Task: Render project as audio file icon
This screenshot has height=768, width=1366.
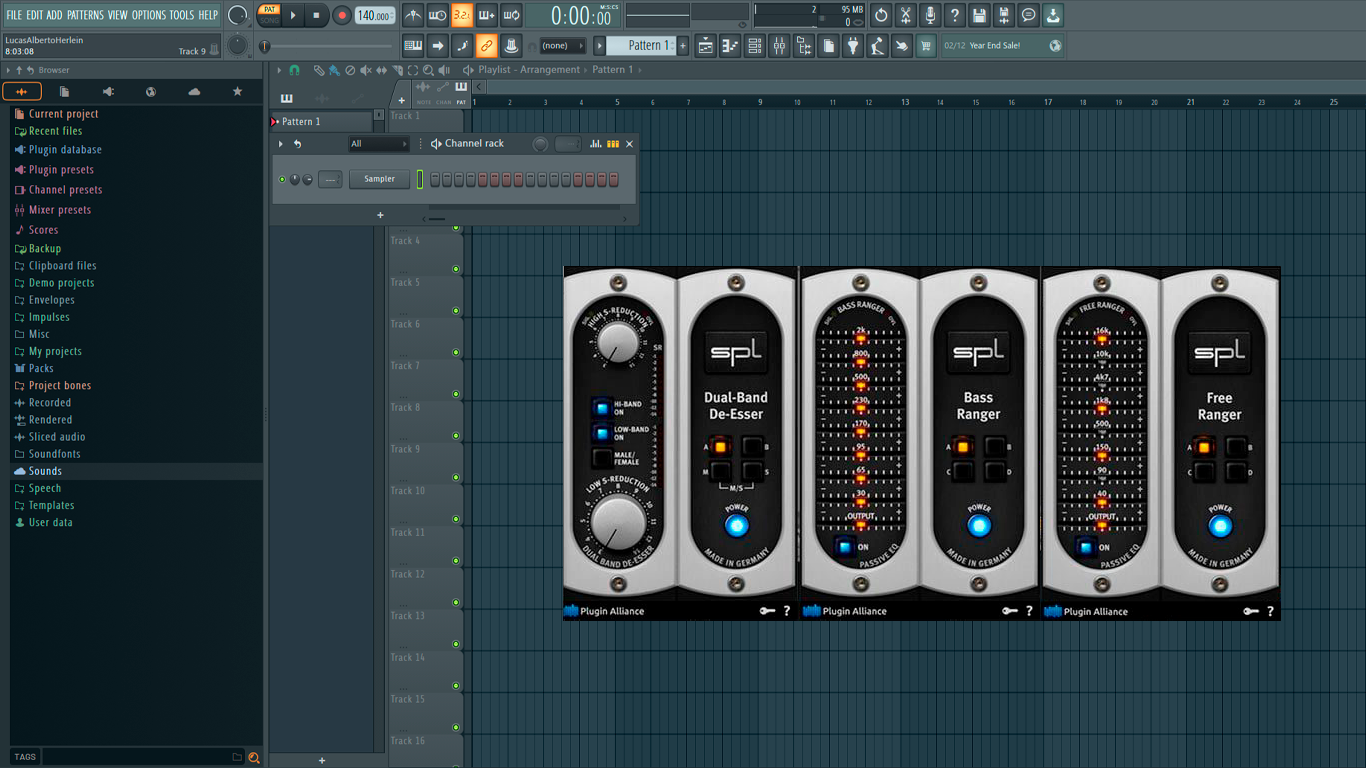Action: (x=1004, y=15)
